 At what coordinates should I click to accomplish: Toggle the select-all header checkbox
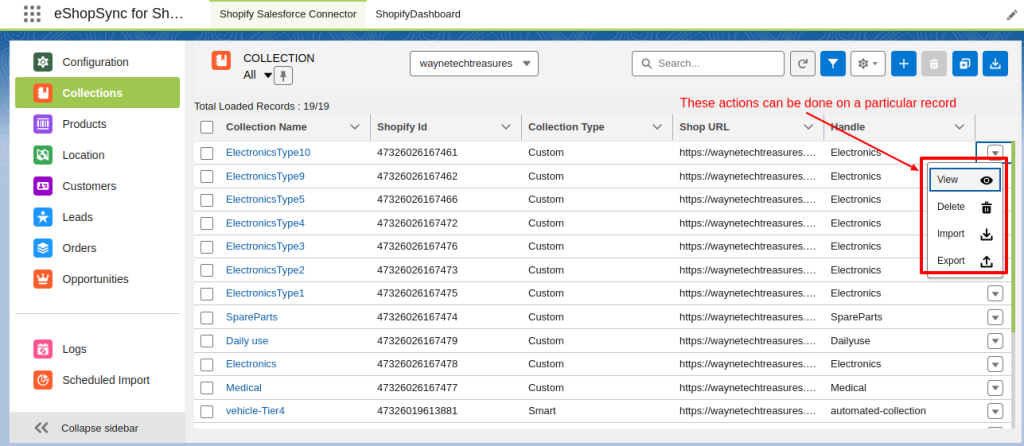[x=207, y=127]
